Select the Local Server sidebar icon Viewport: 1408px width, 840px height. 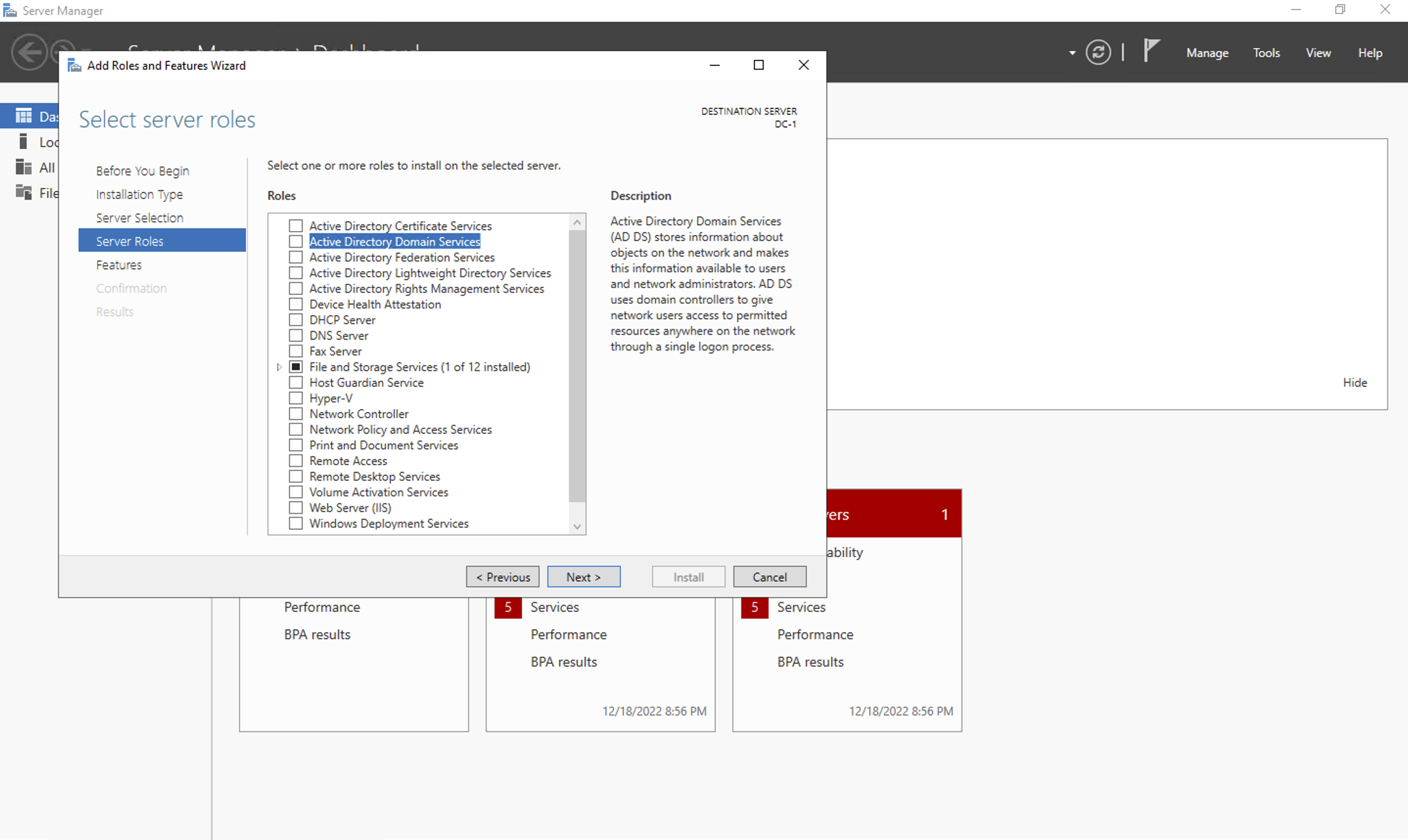coord(23,141)
